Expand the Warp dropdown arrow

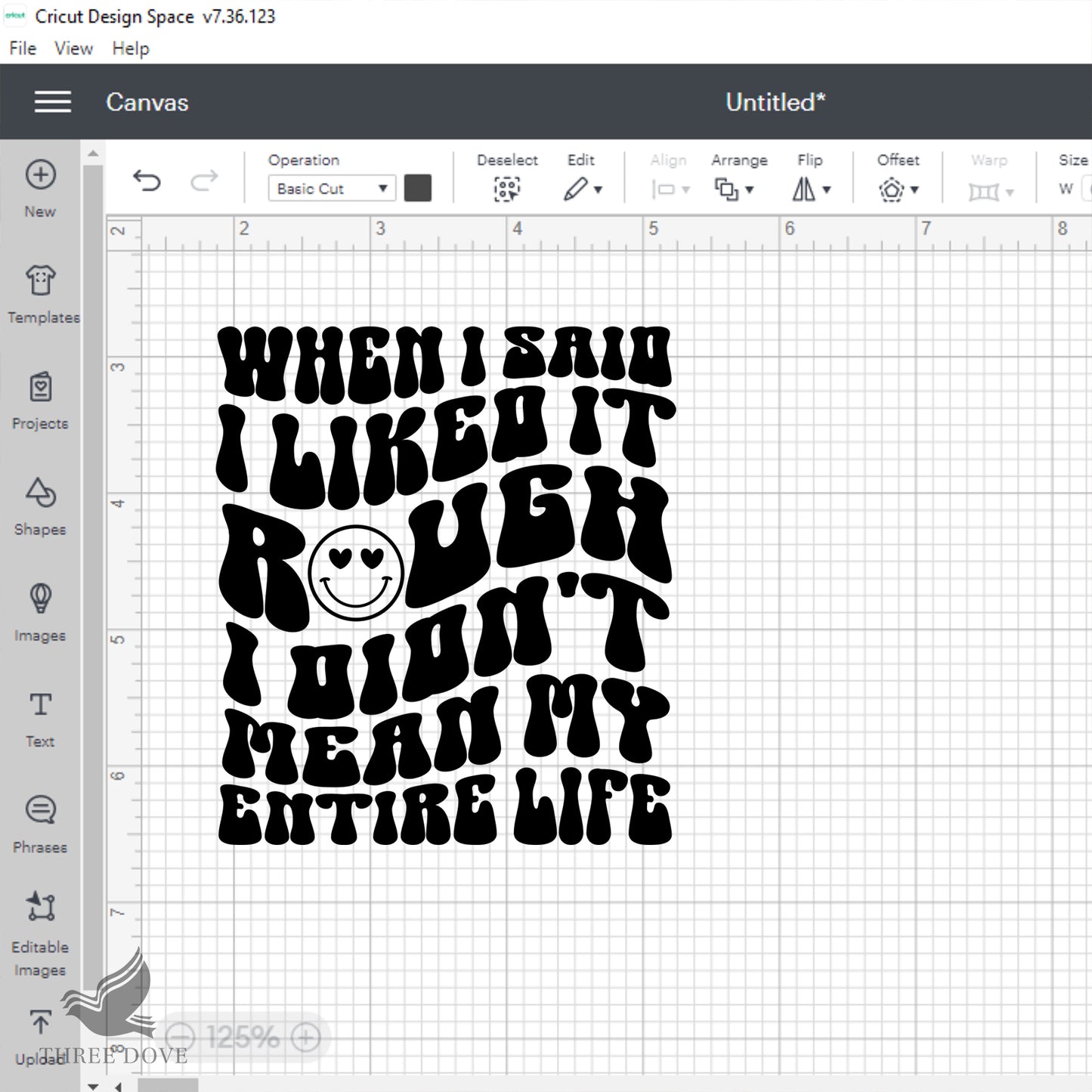click(x=1010, y=193)
